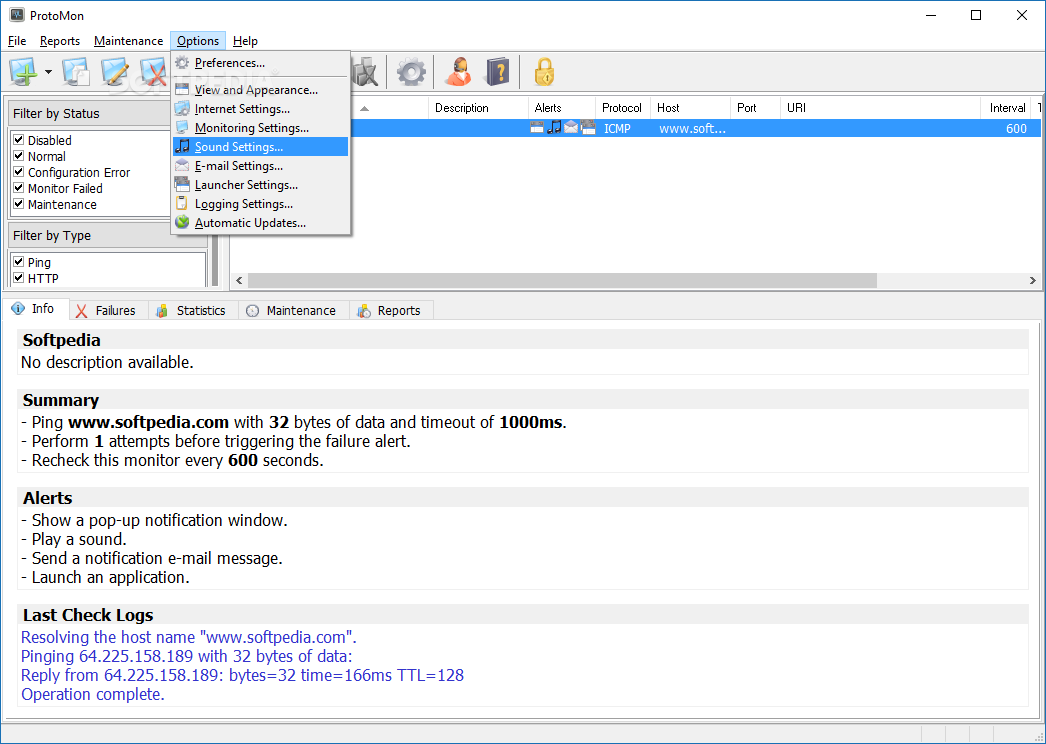Select Automatic Updates... menu item
The height and width of the screenshot is (744, 1046).
(261, 223)
